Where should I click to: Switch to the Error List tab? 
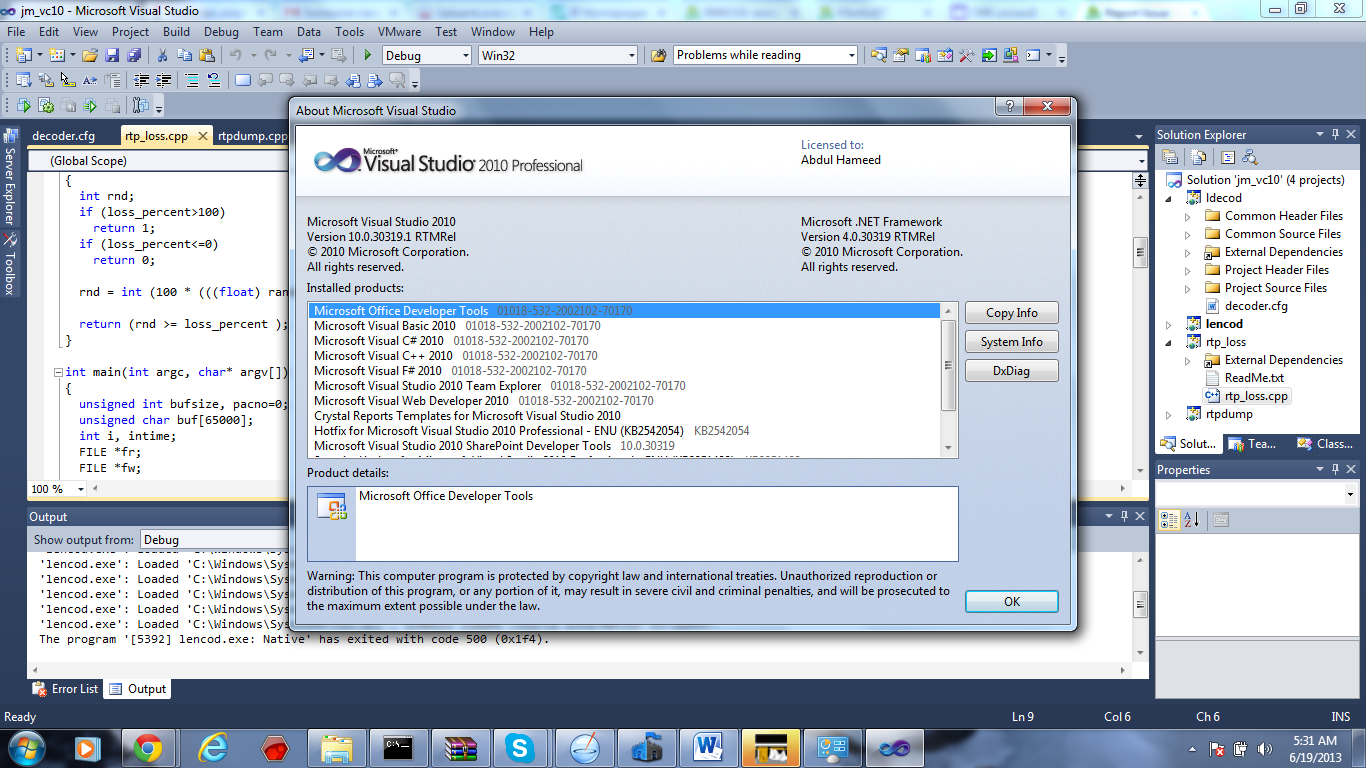(x=66, y=689)
